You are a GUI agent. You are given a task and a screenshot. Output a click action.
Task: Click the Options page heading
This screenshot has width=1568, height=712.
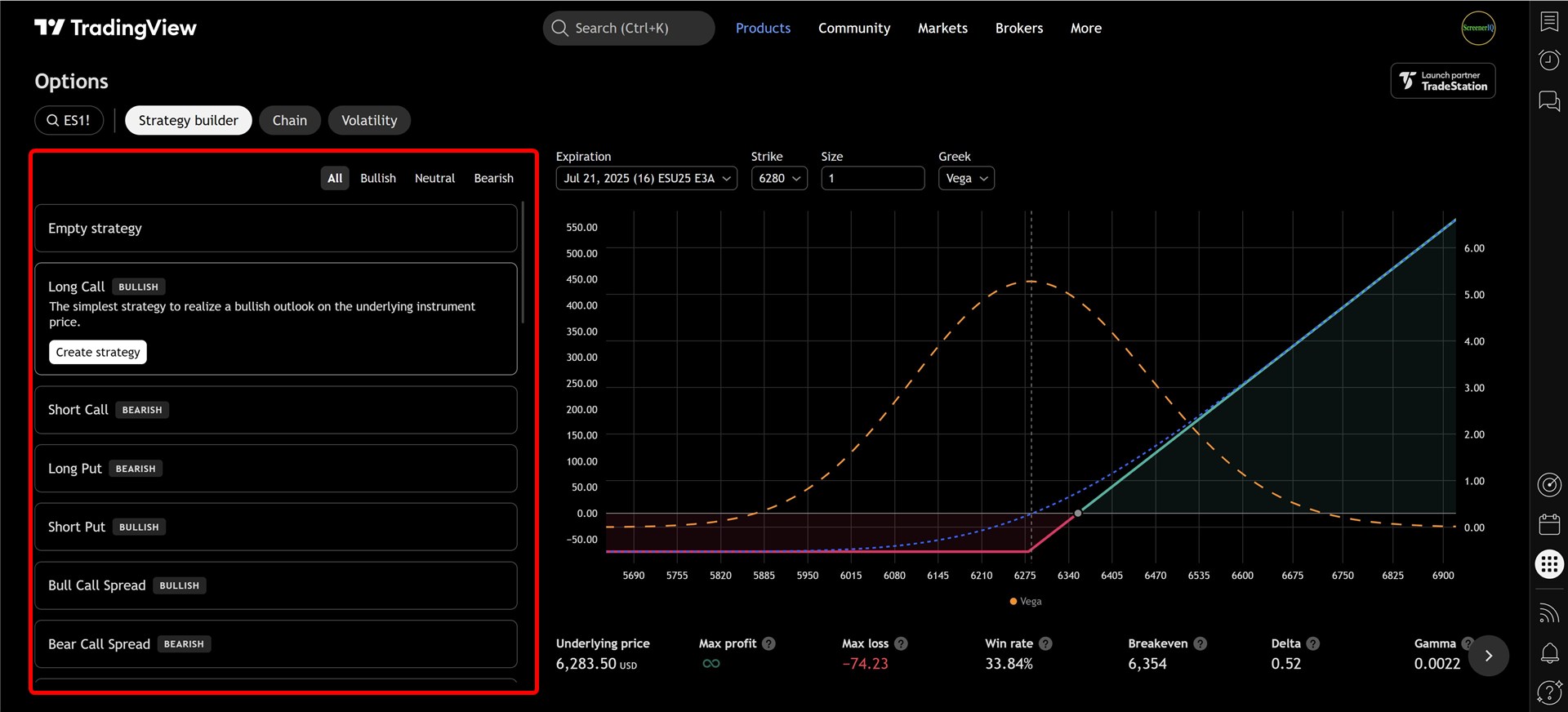click(71, 82)
